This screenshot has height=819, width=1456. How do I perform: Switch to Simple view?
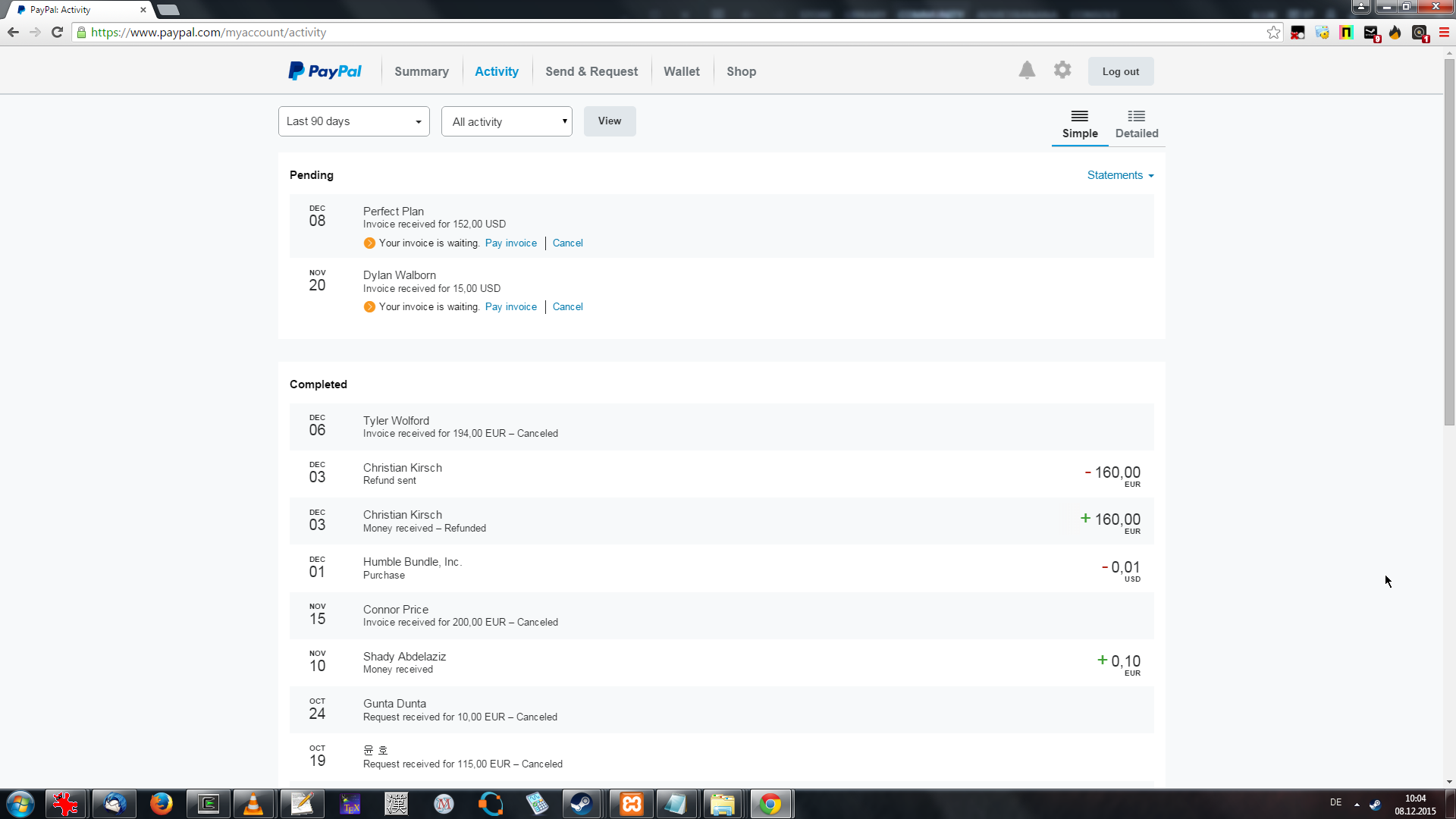[x=1079, y=124]
